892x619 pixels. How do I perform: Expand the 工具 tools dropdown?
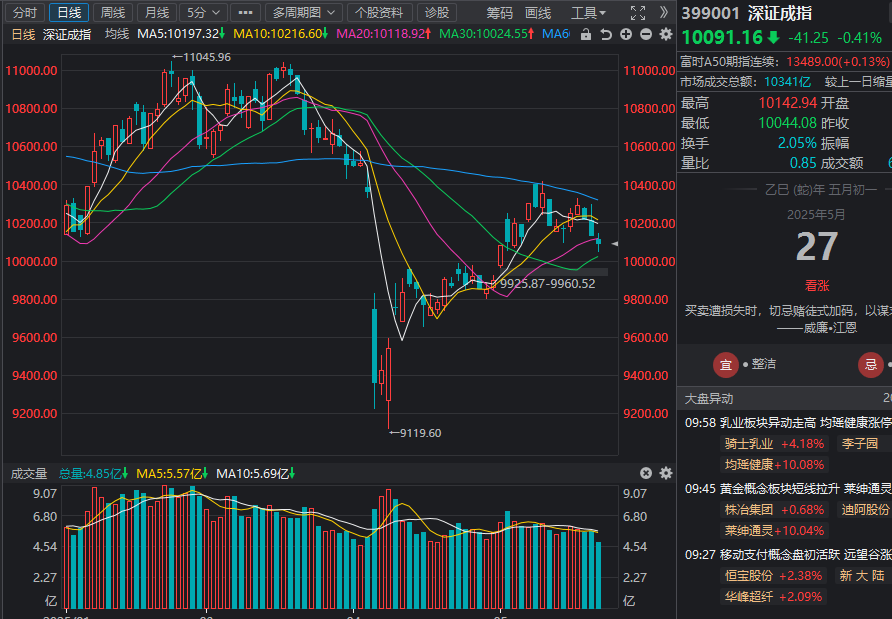click(x=588, y=13)
